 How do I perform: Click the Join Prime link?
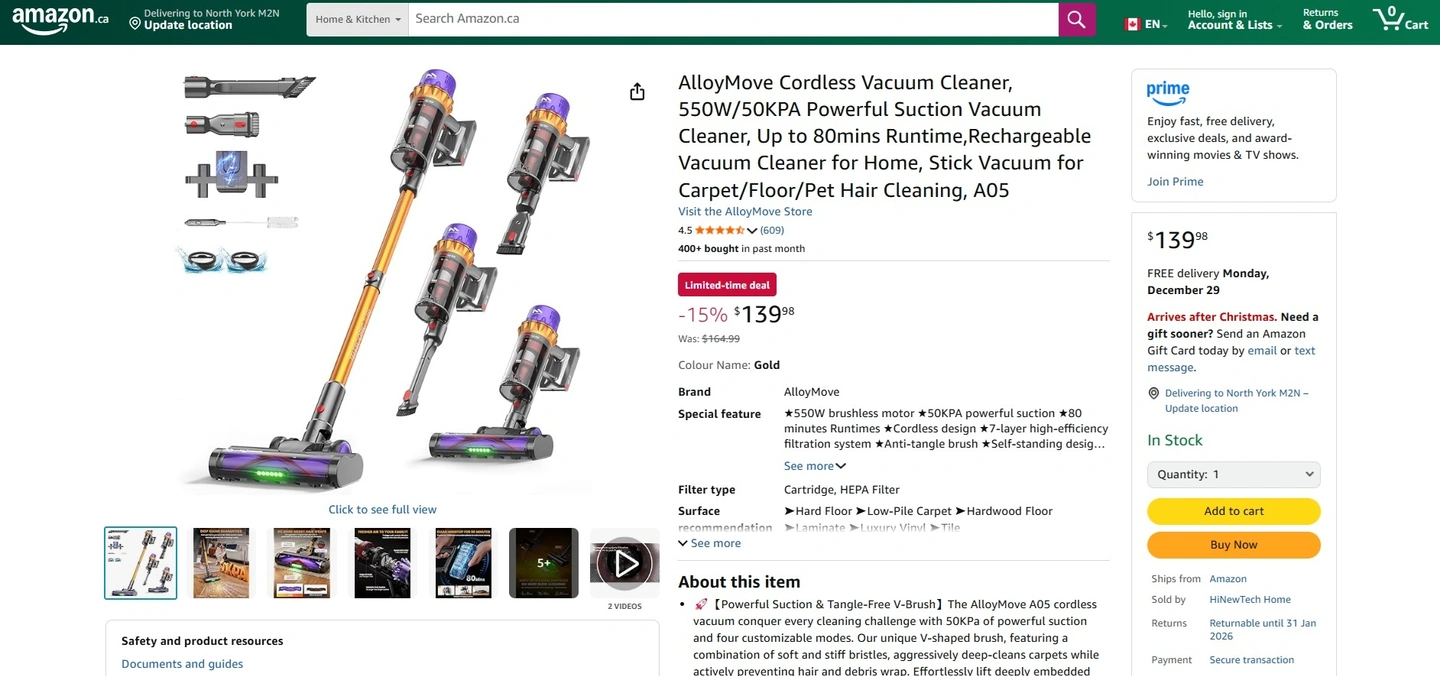[x=1175, y=182]
